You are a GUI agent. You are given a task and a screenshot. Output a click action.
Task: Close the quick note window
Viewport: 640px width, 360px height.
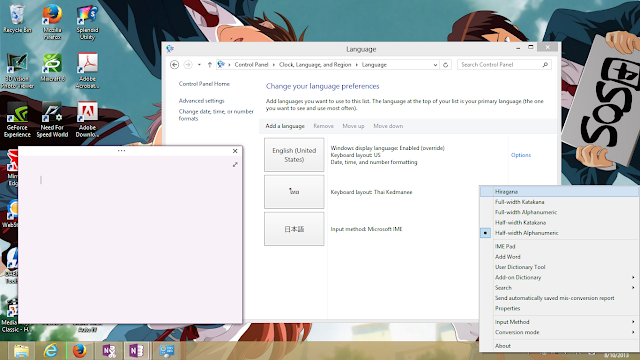[x=235, y=151]
